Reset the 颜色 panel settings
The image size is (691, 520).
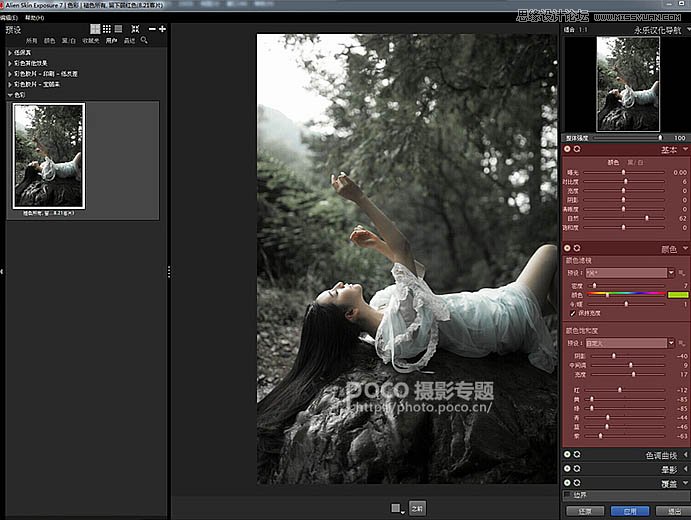click(x=577, y=248)
